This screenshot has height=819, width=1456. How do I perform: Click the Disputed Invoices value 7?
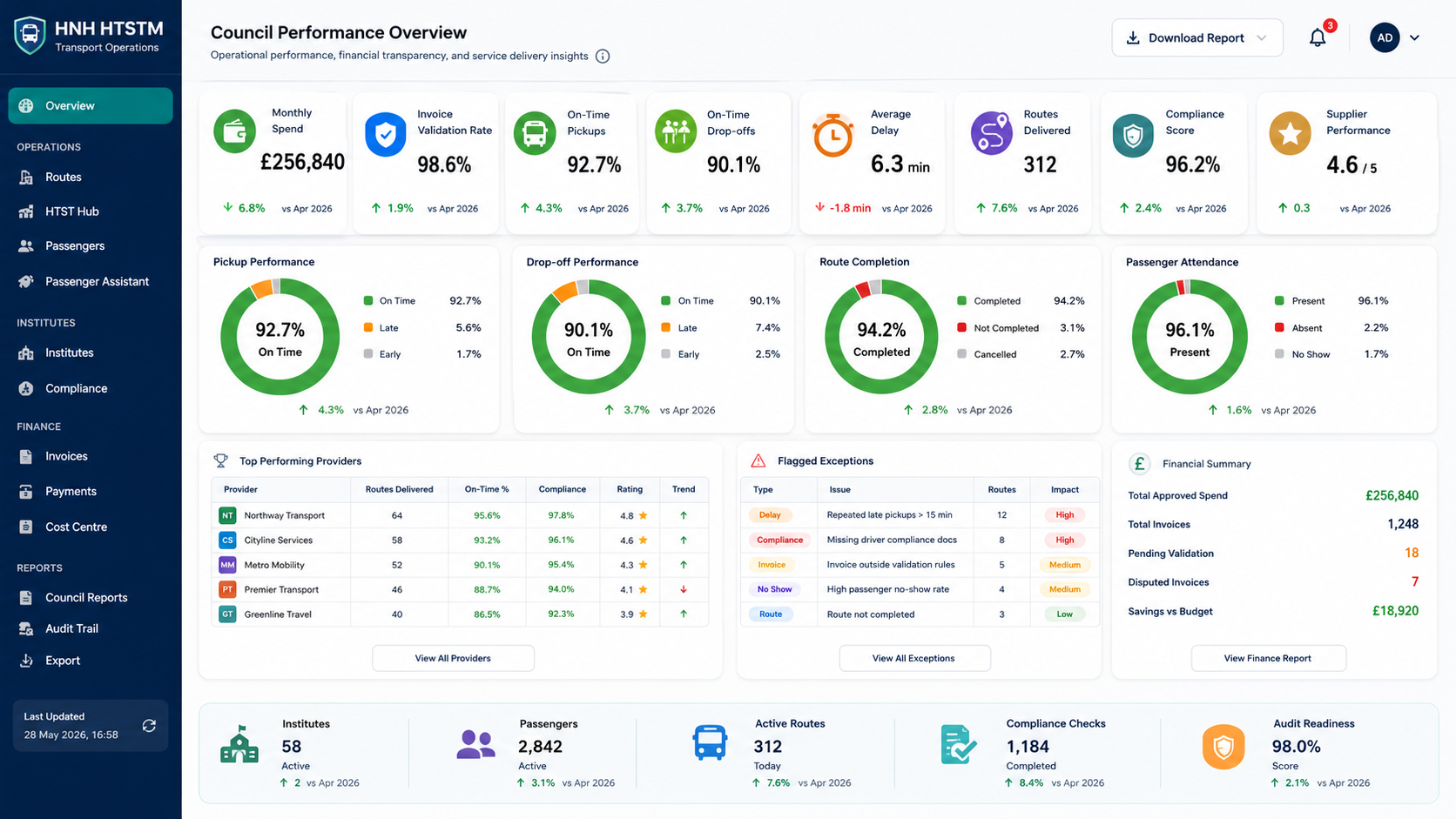(1415, 582)
